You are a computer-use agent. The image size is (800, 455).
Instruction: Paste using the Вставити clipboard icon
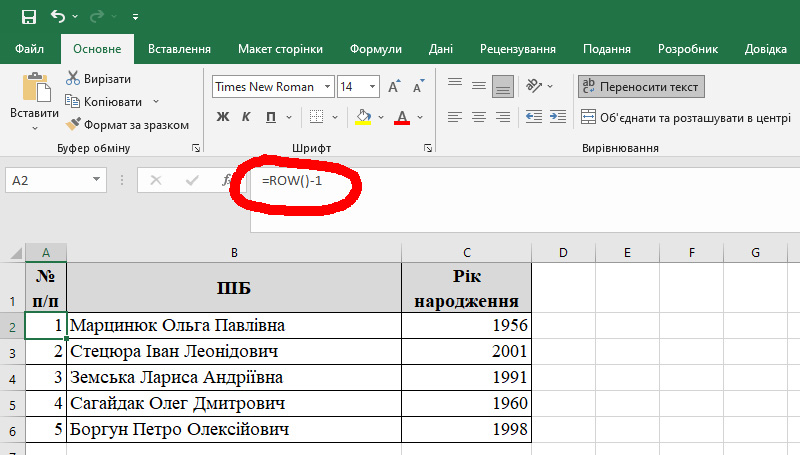coord(35,88)
